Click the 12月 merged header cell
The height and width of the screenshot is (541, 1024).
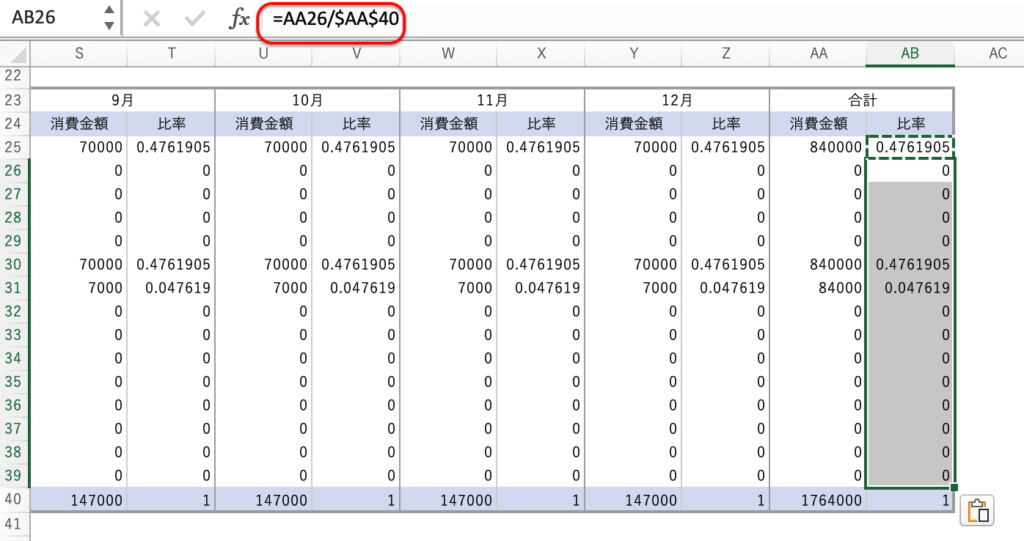pos(676,100)
